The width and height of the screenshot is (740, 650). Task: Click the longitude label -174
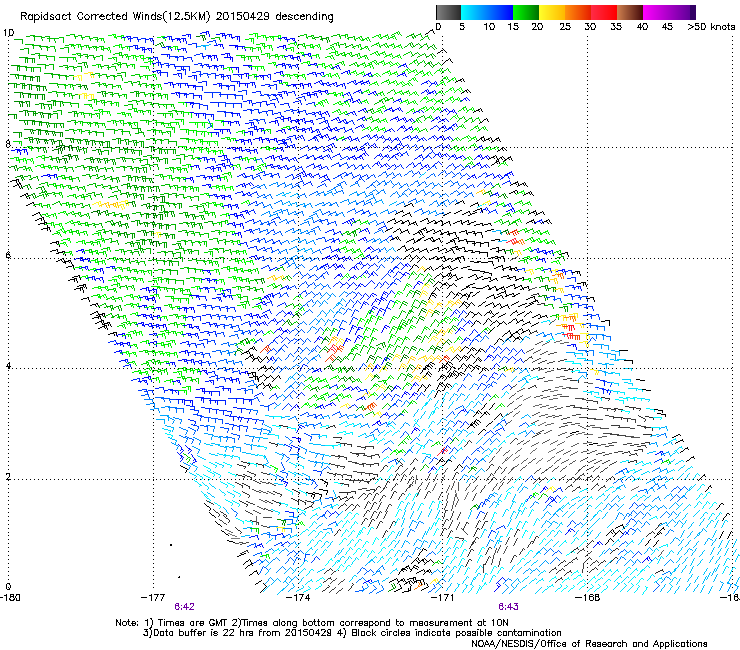pyautogui.click(x=298, y=598)
